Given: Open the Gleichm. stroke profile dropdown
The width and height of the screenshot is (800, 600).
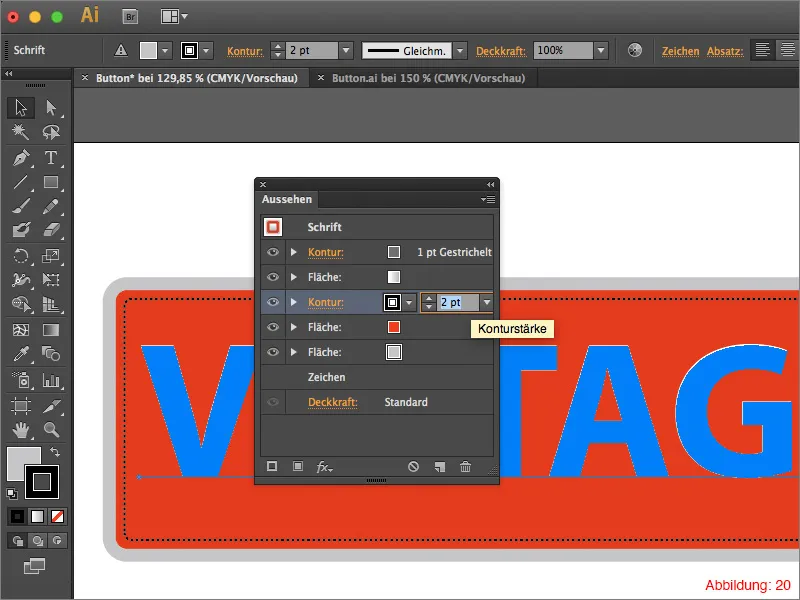Looking at the screenshot, I should (x=460, y=51).
